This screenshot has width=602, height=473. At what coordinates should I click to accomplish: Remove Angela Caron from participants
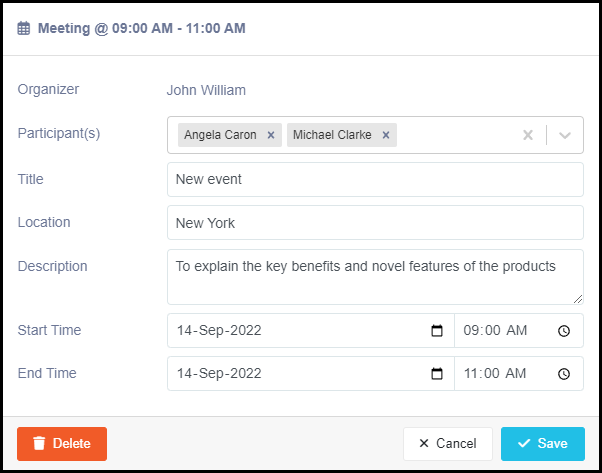click(271, 135)
